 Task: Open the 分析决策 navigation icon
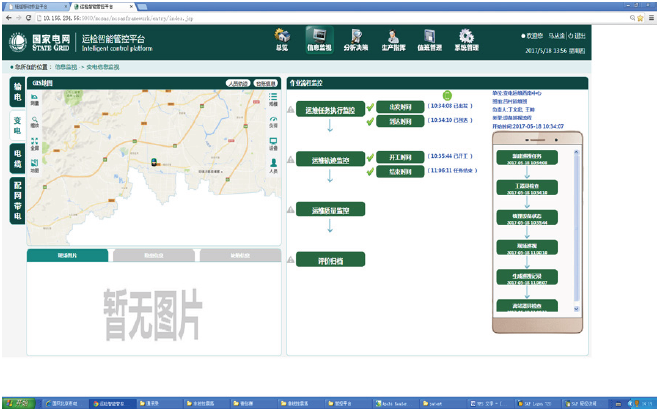pyautogui.click(x=354, y=38)
